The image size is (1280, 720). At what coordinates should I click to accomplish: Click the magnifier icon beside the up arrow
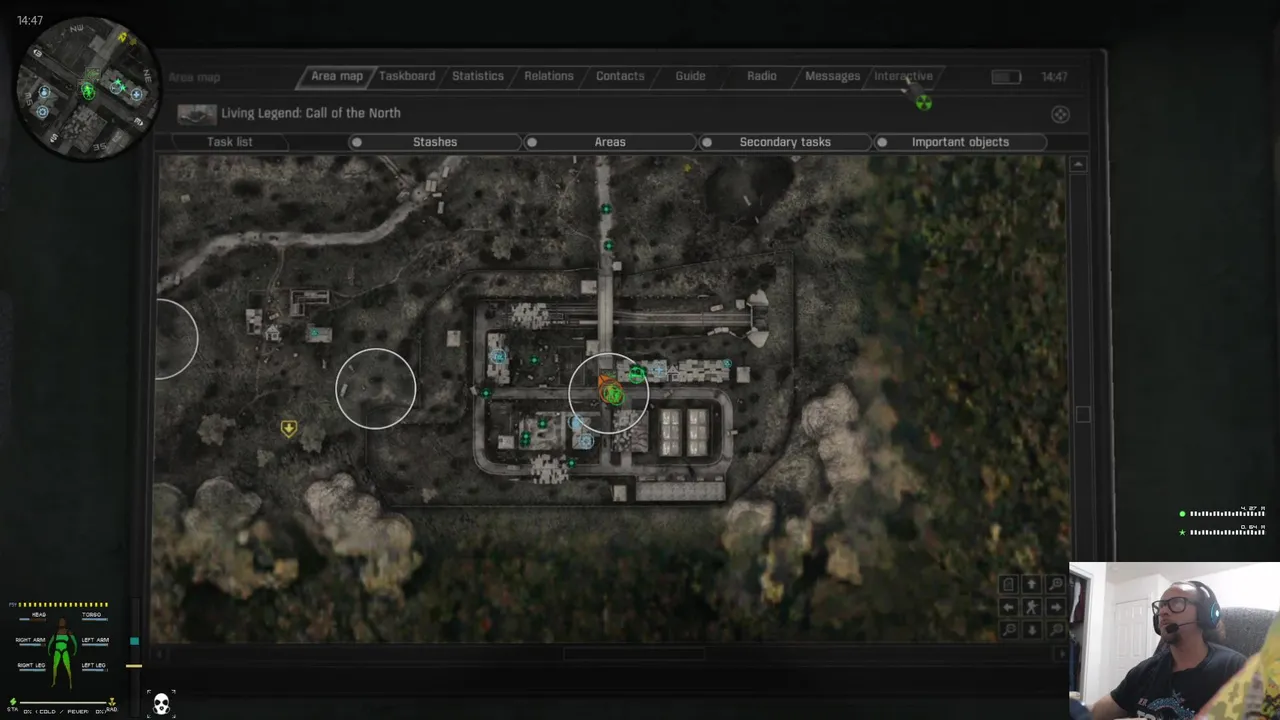1056,584
